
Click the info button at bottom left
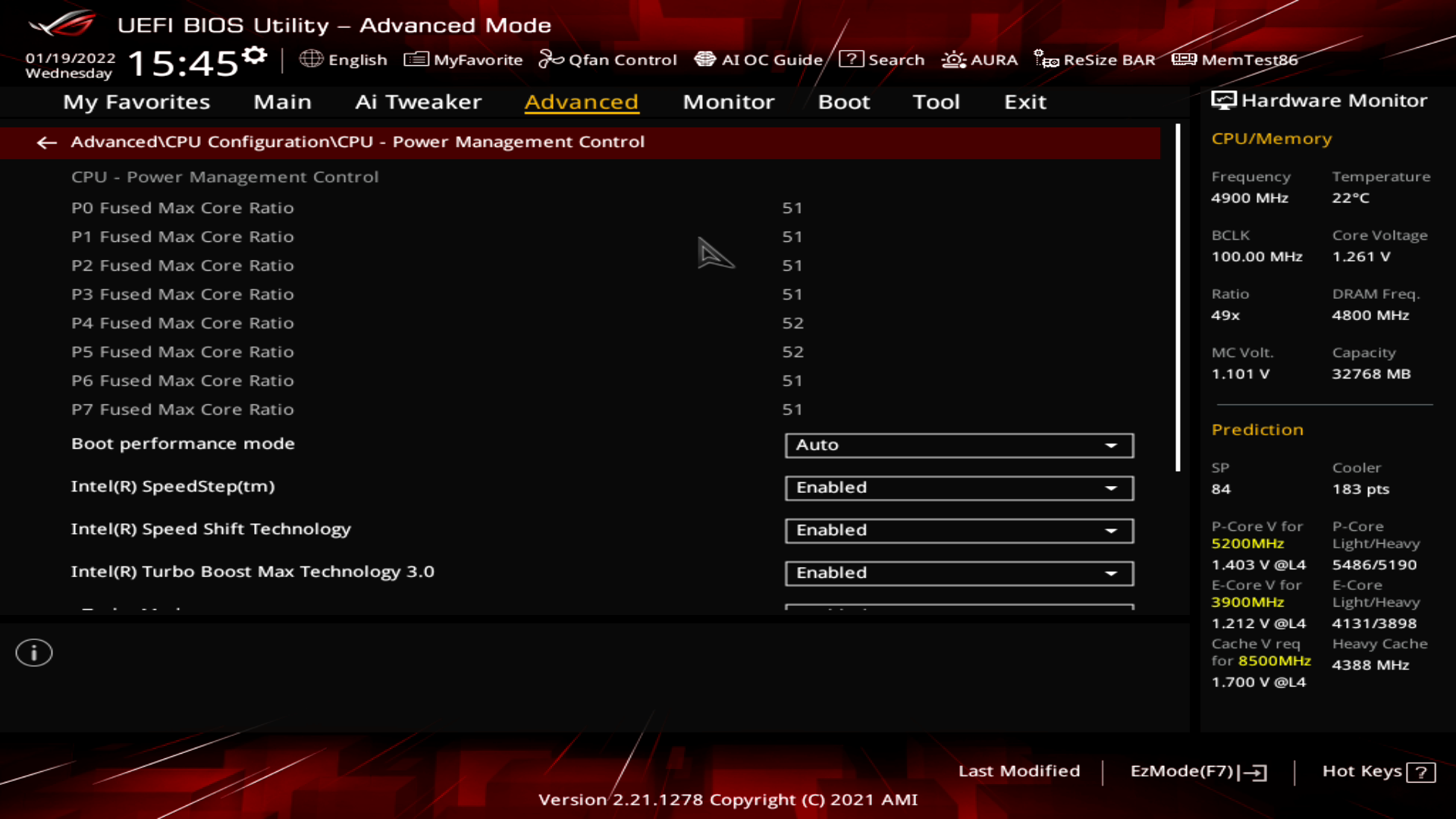(34, 652)
